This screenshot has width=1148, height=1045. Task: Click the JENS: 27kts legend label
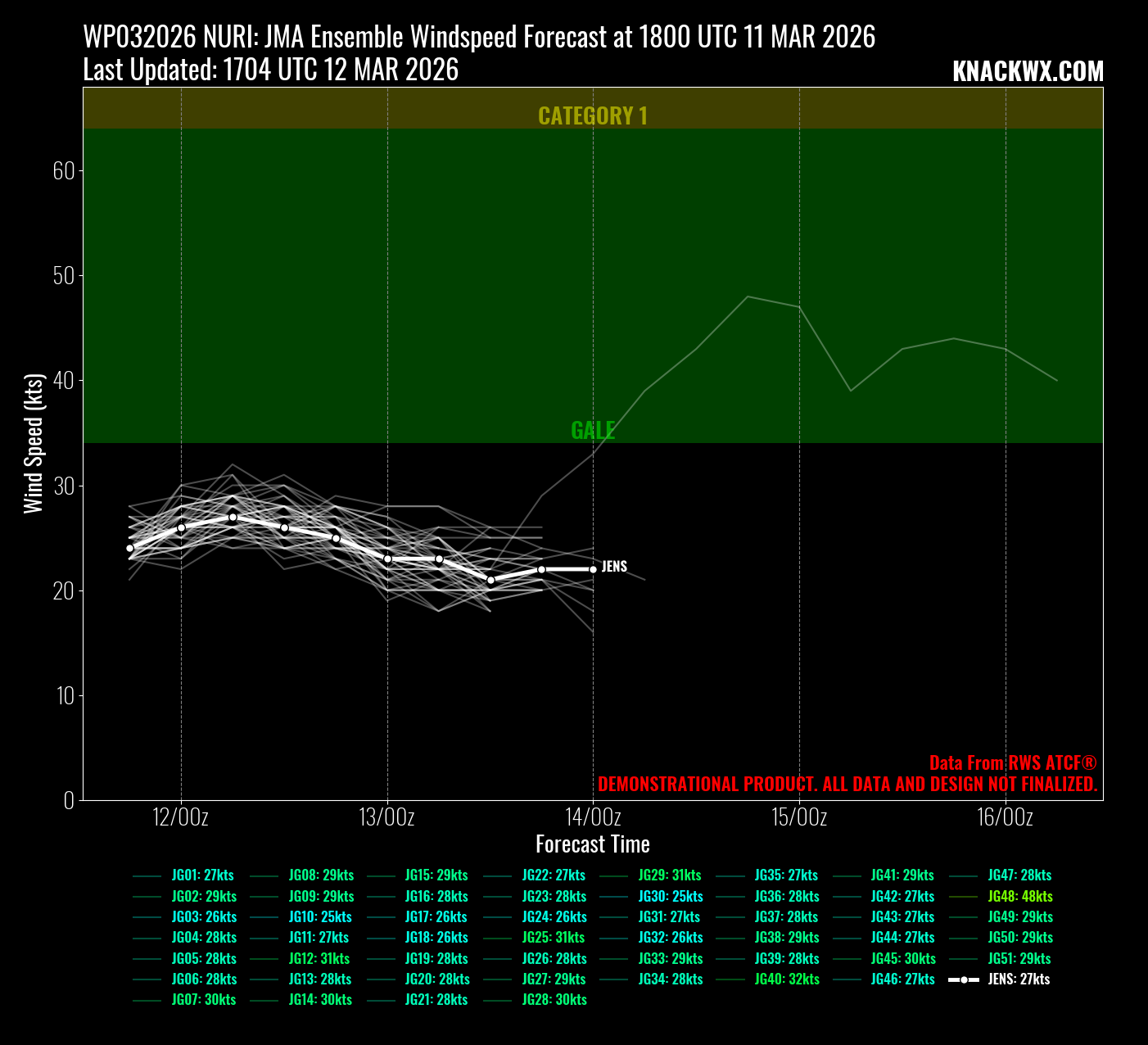click(x=1019, y=979)
